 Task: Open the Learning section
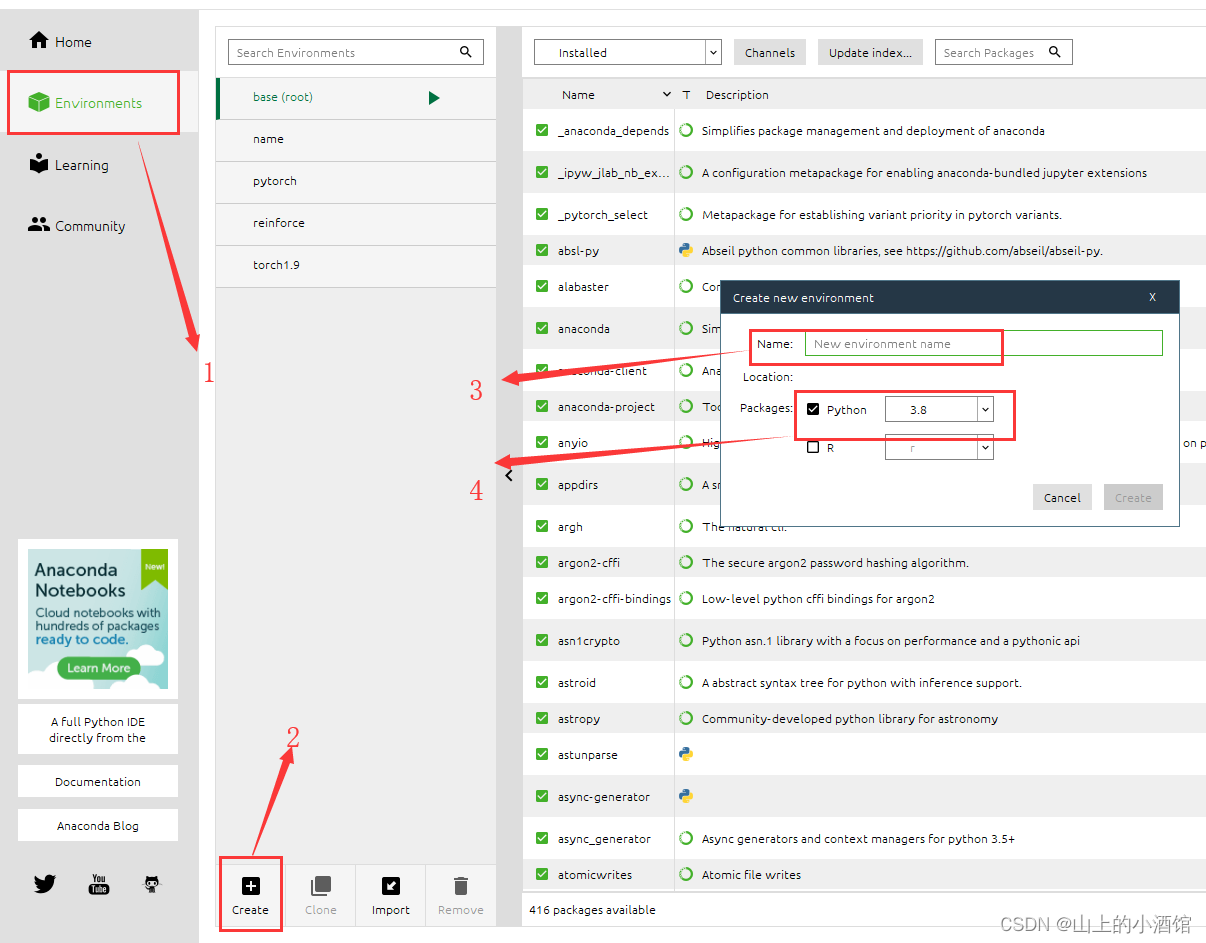coord(68,164)
